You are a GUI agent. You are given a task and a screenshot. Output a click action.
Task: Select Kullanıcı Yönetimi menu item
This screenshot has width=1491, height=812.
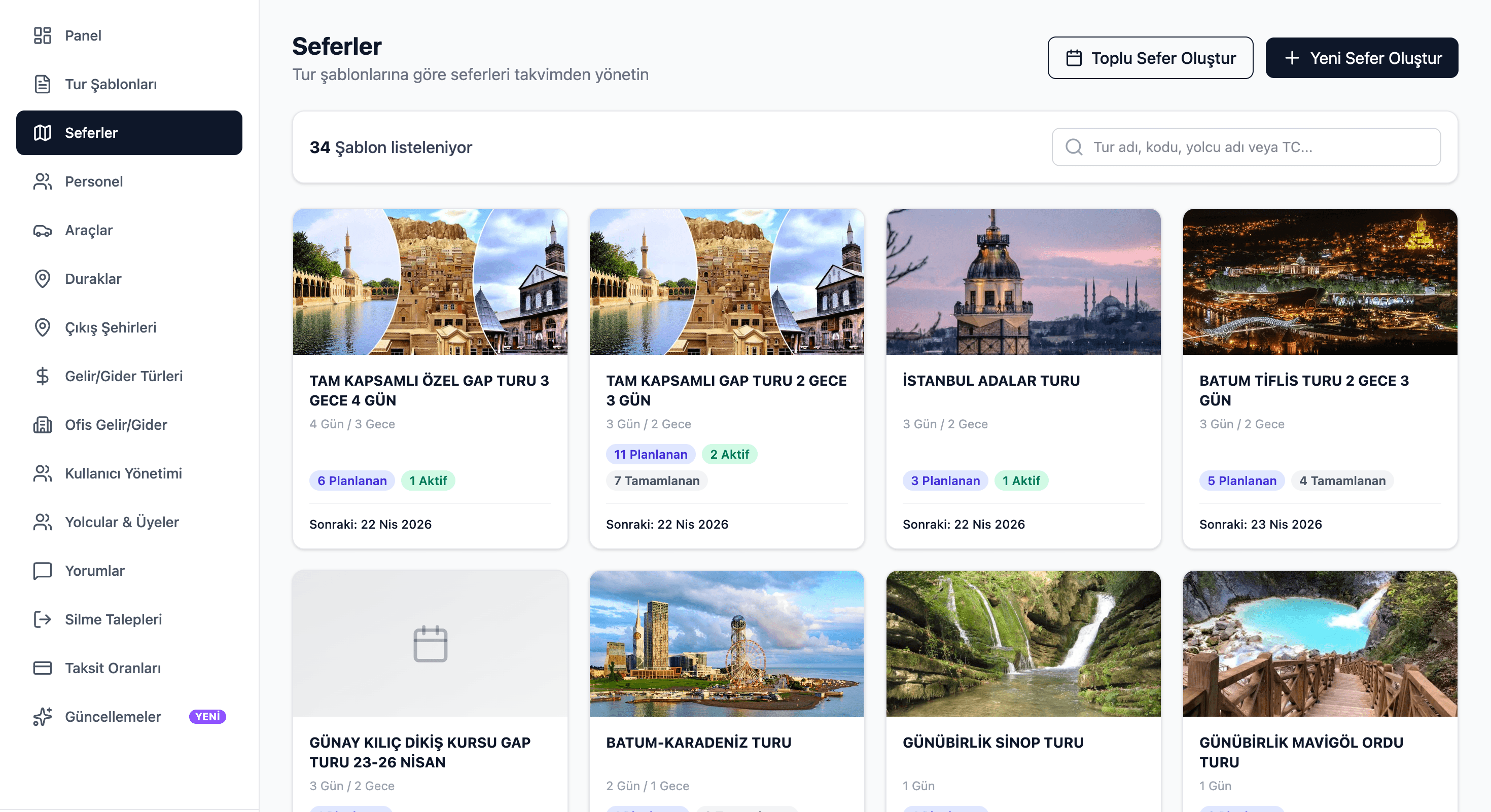(129, 473)
